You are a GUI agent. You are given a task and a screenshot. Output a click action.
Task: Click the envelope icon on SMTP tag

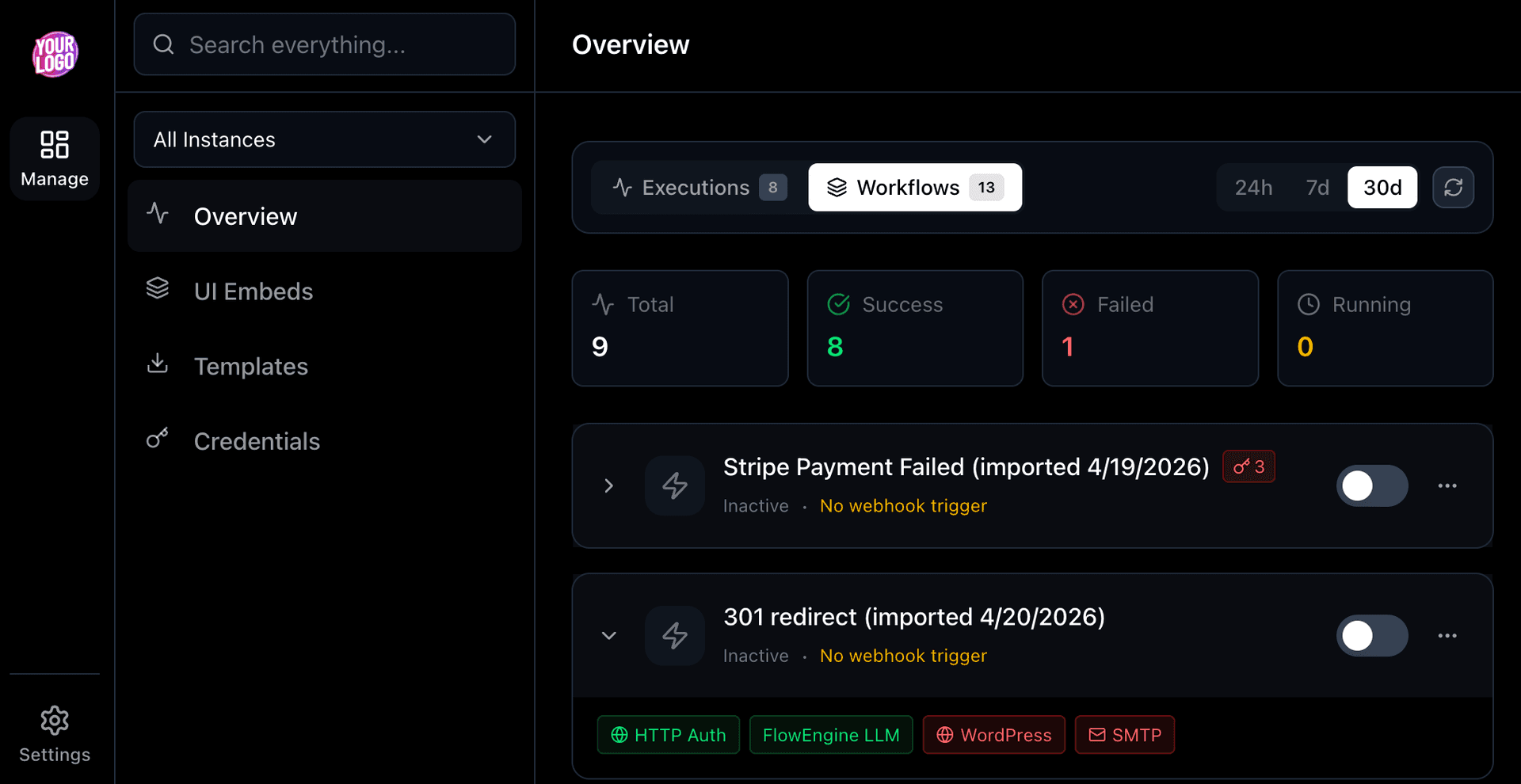(1097, 735)
